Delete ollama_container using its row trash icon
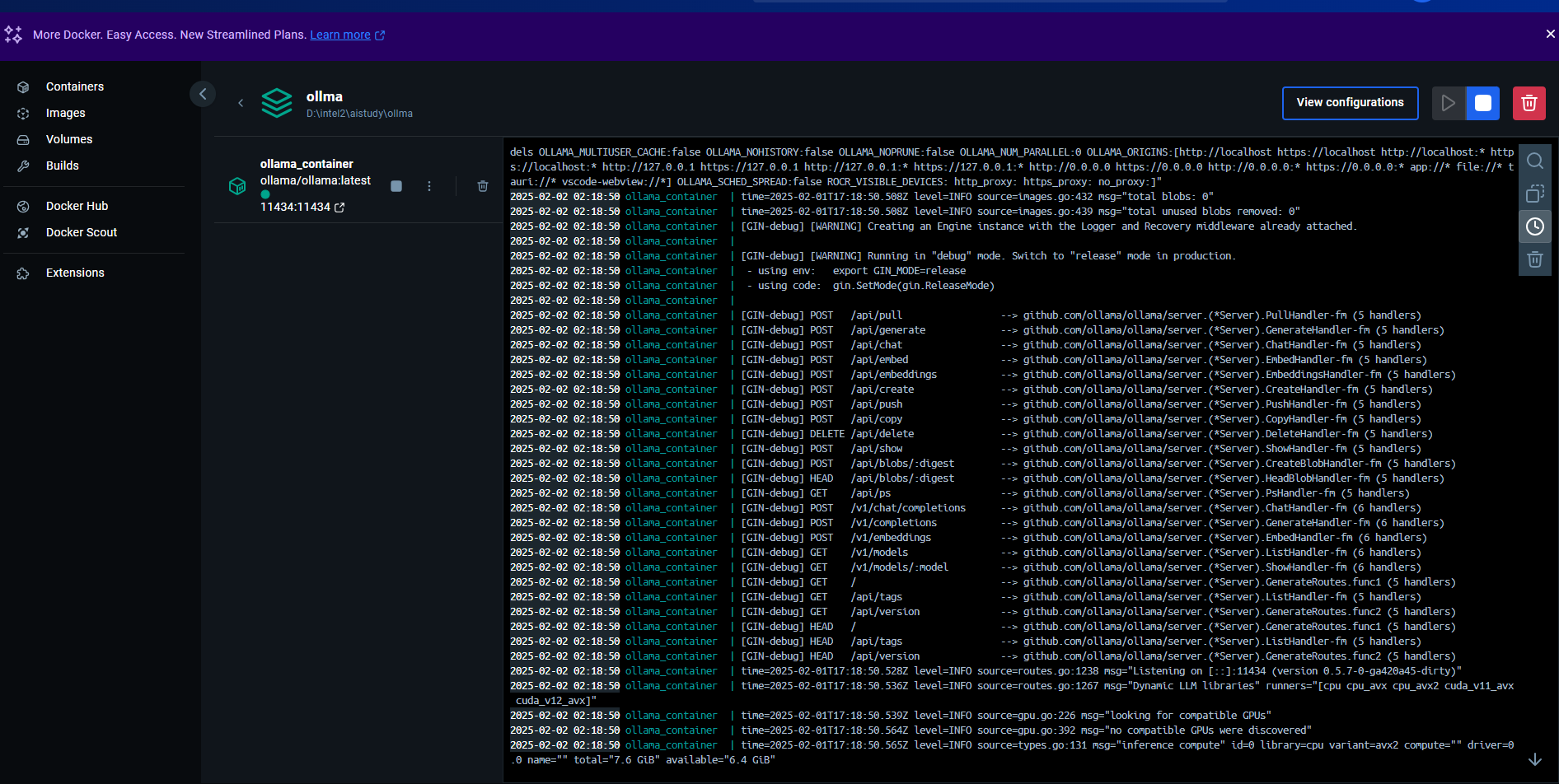The height and width of the screenshot is (784, 1559). (x=483, y=186)
